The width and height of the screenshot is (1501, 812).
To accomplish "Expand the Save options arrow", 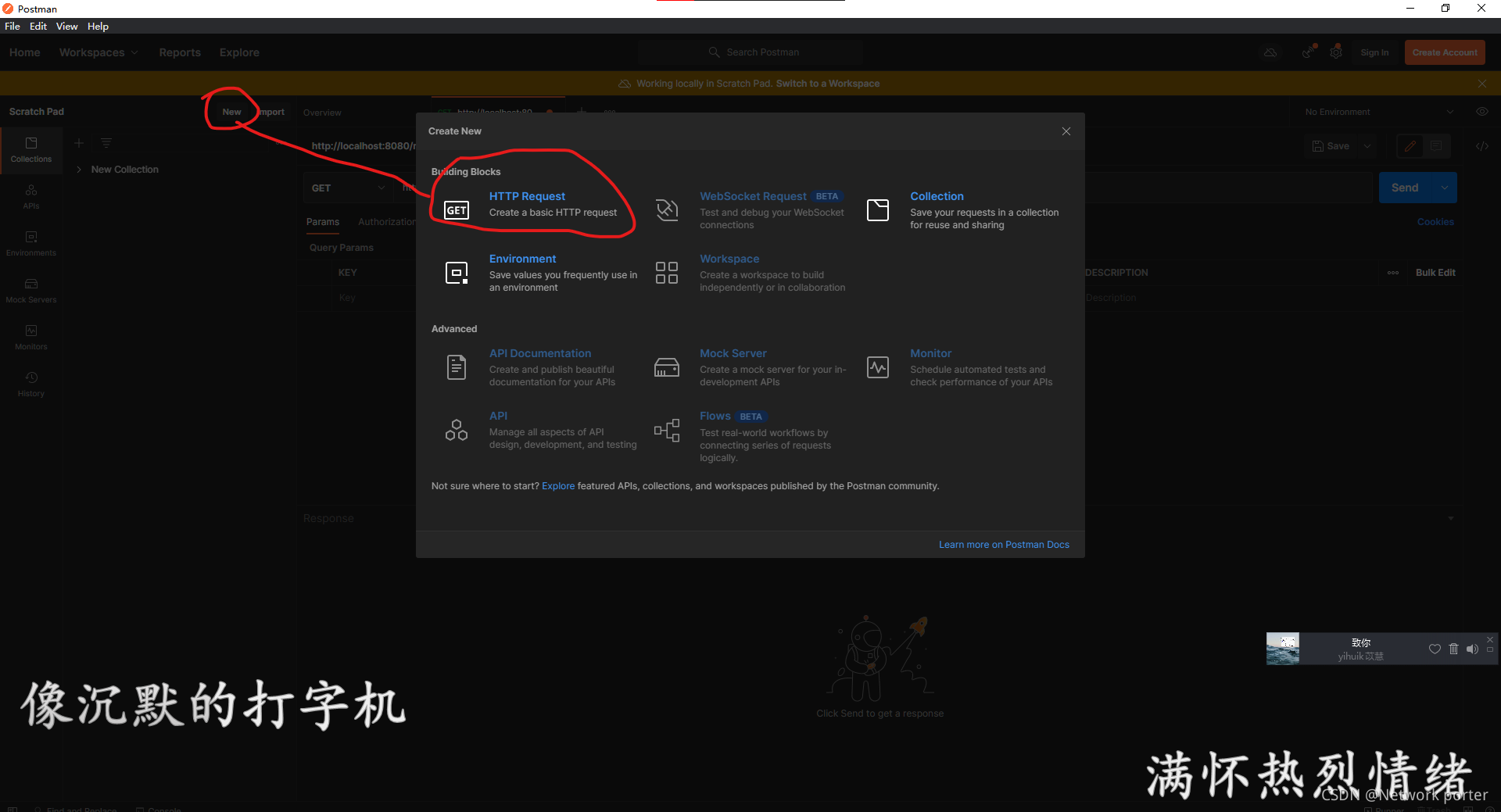I will 1367,146.
